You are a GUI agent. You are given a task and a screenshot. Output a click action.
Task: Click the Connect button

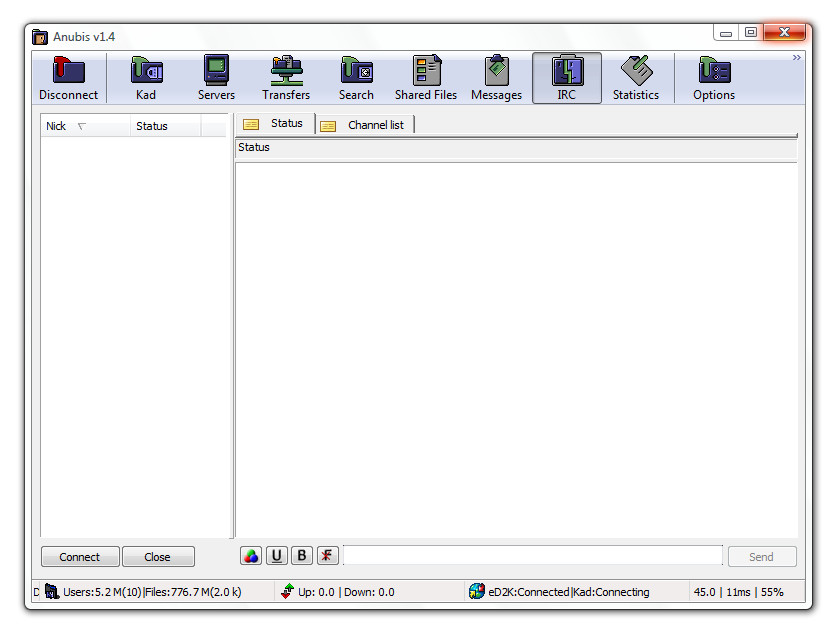coord(80,557)
